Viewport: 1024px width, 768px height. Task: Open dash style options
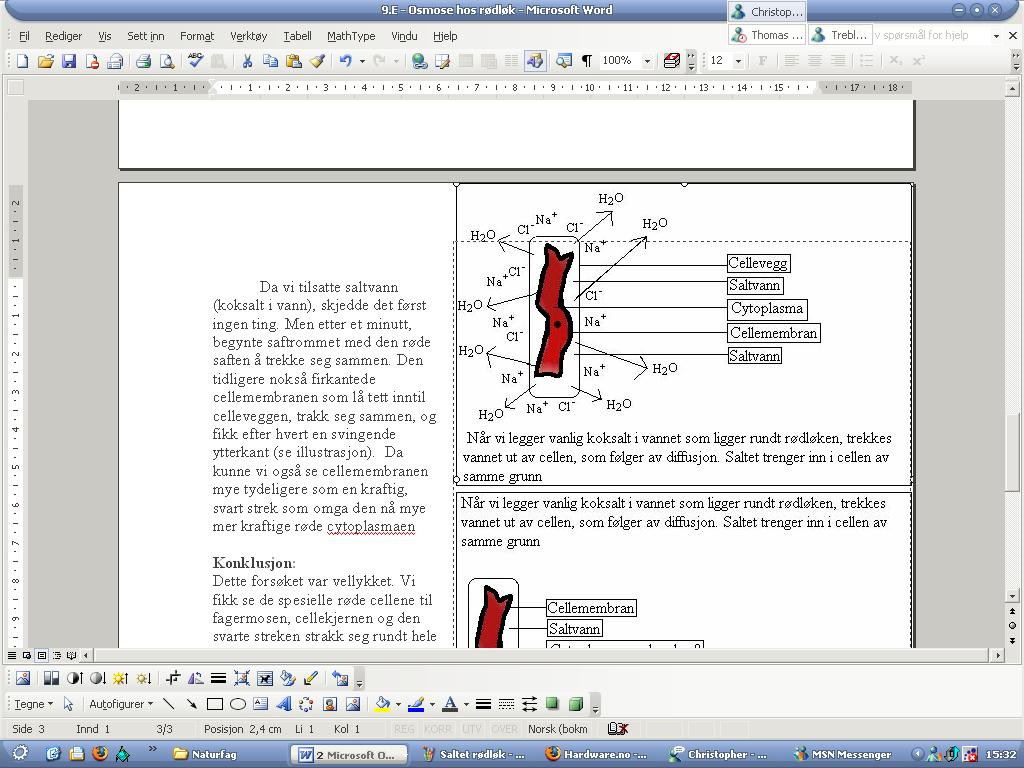[506, 704]
